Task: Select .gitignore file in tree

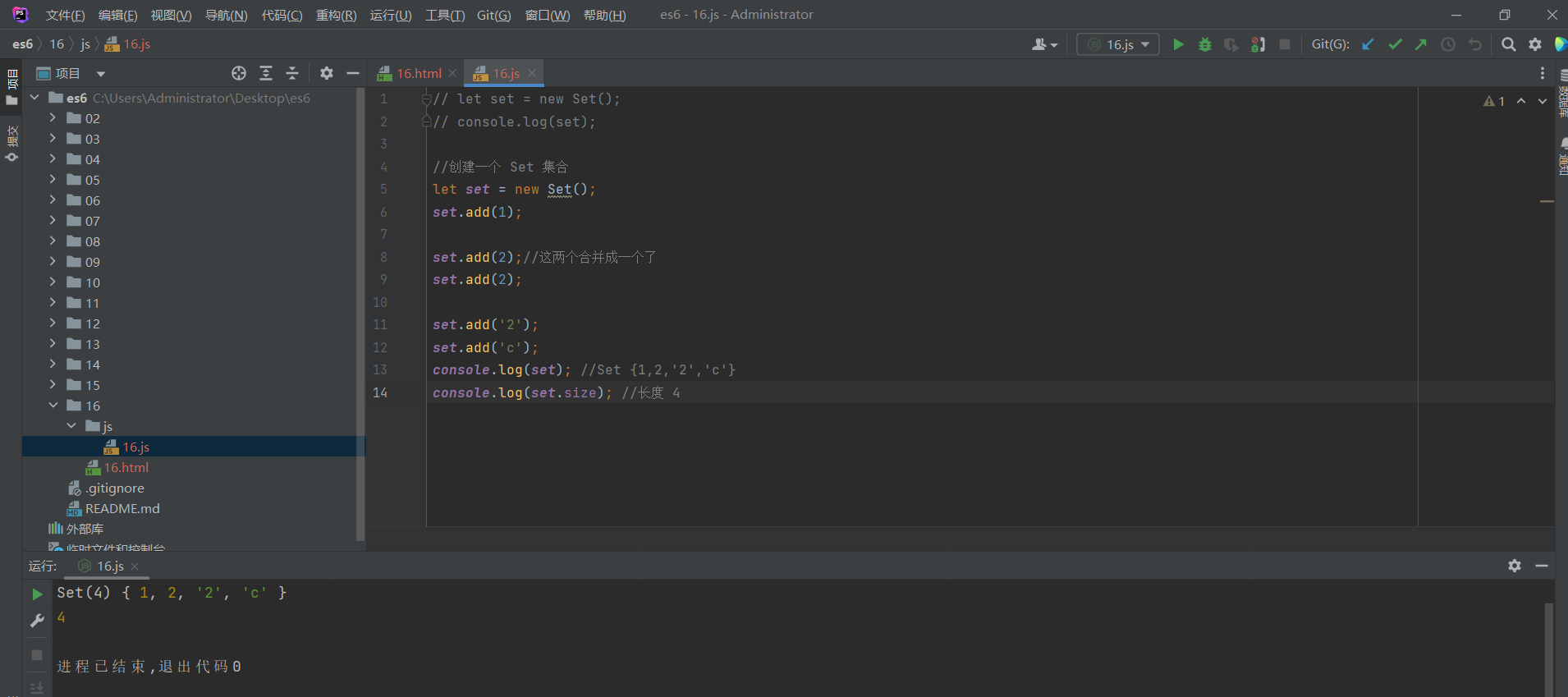Action: pyautogui.click(x=115, y=488)
